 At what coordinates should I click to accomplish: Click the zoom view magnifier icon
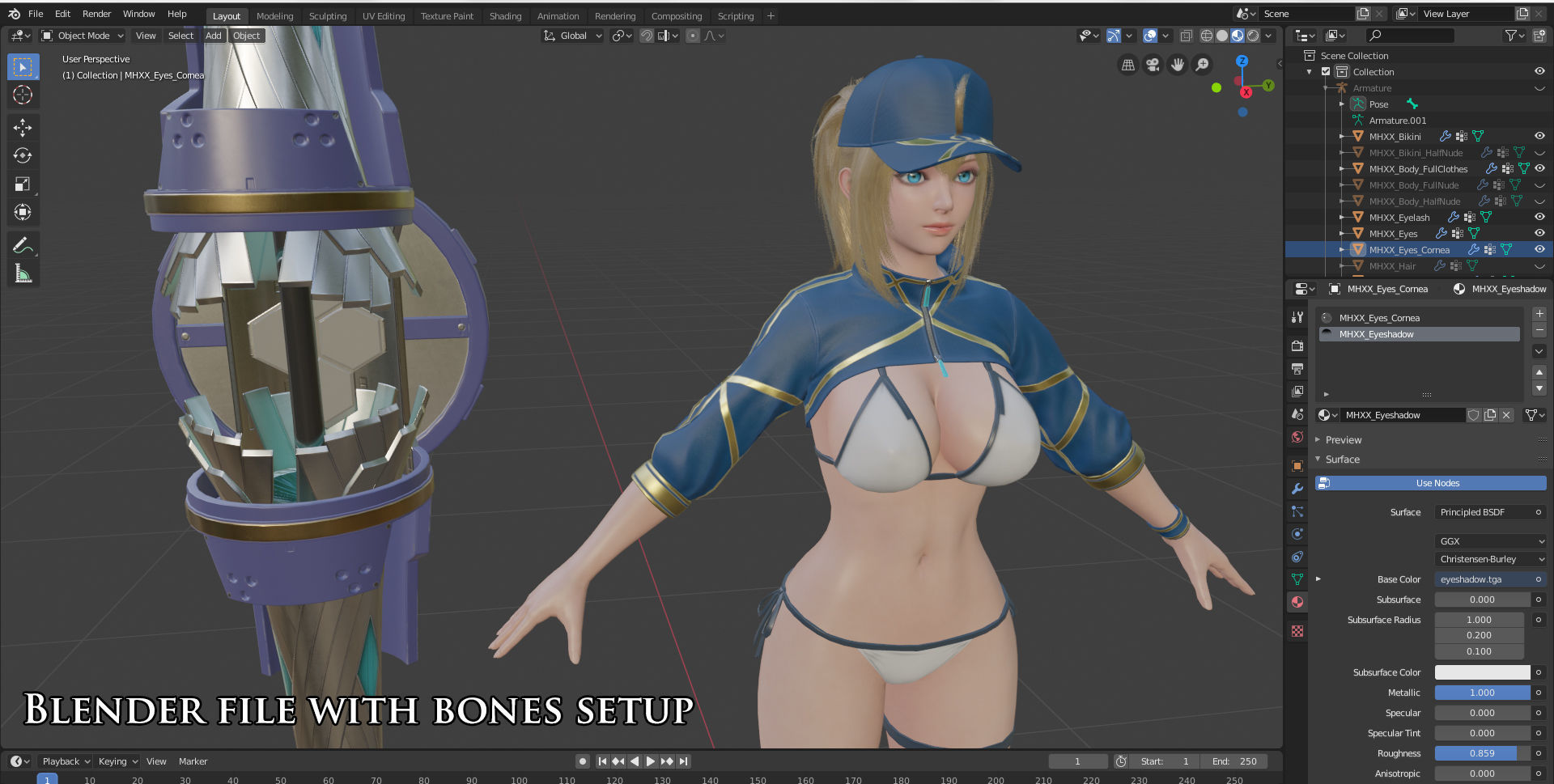[x=1203, y=65]
